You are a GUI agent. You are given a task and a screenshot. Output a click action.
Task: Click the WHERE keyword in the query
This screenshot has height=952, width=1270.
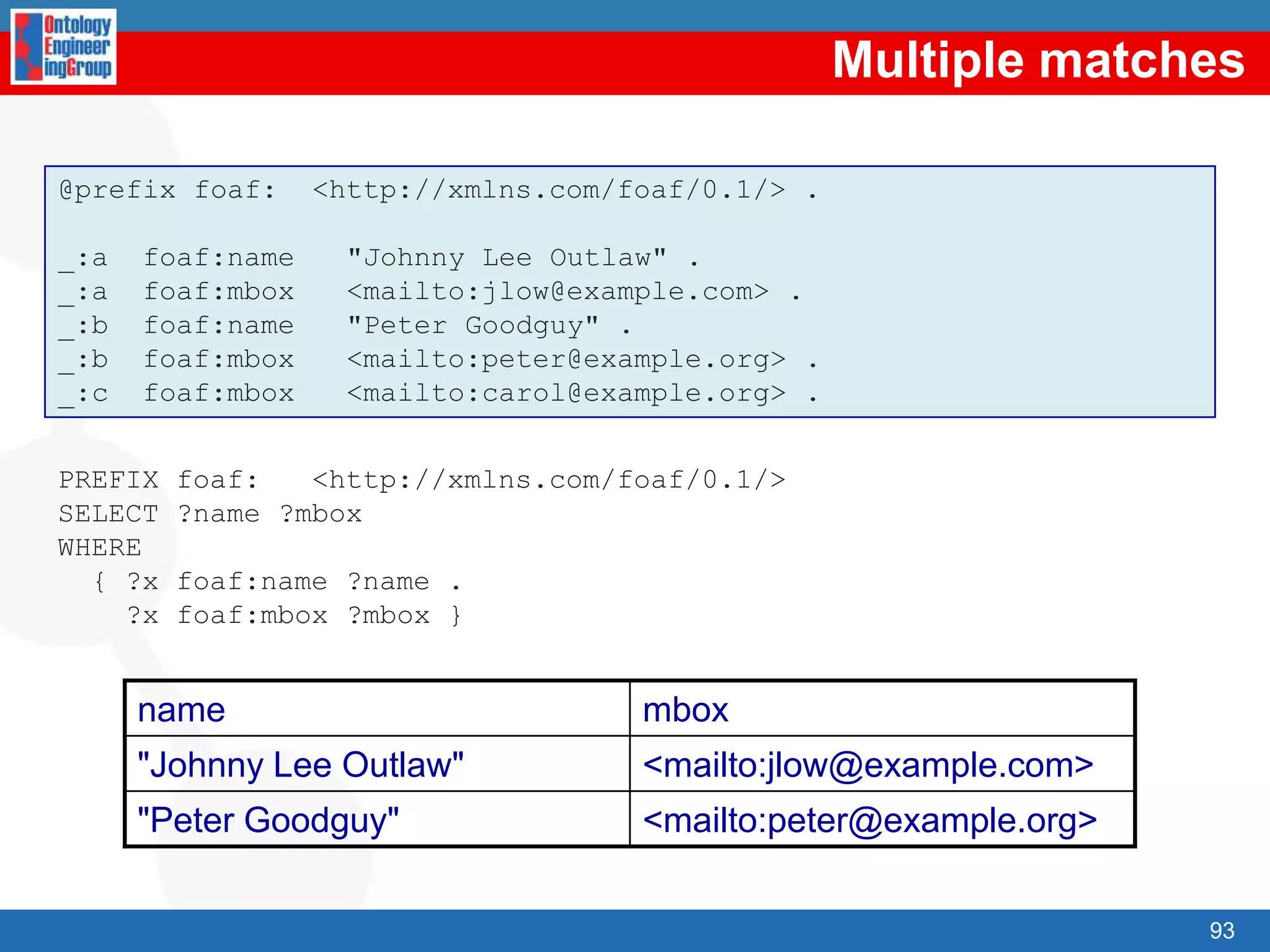[100, 548]
